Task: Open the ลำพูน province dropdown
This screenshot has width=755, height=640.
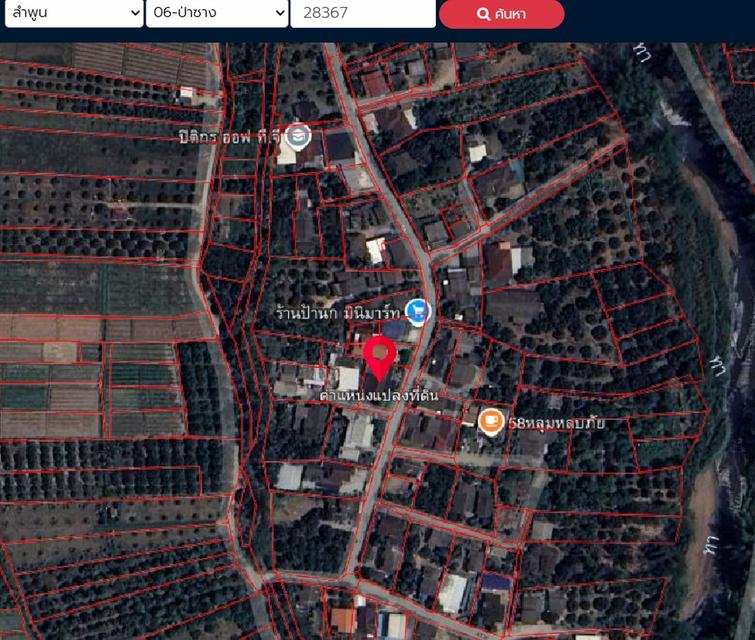Action: 73,13
